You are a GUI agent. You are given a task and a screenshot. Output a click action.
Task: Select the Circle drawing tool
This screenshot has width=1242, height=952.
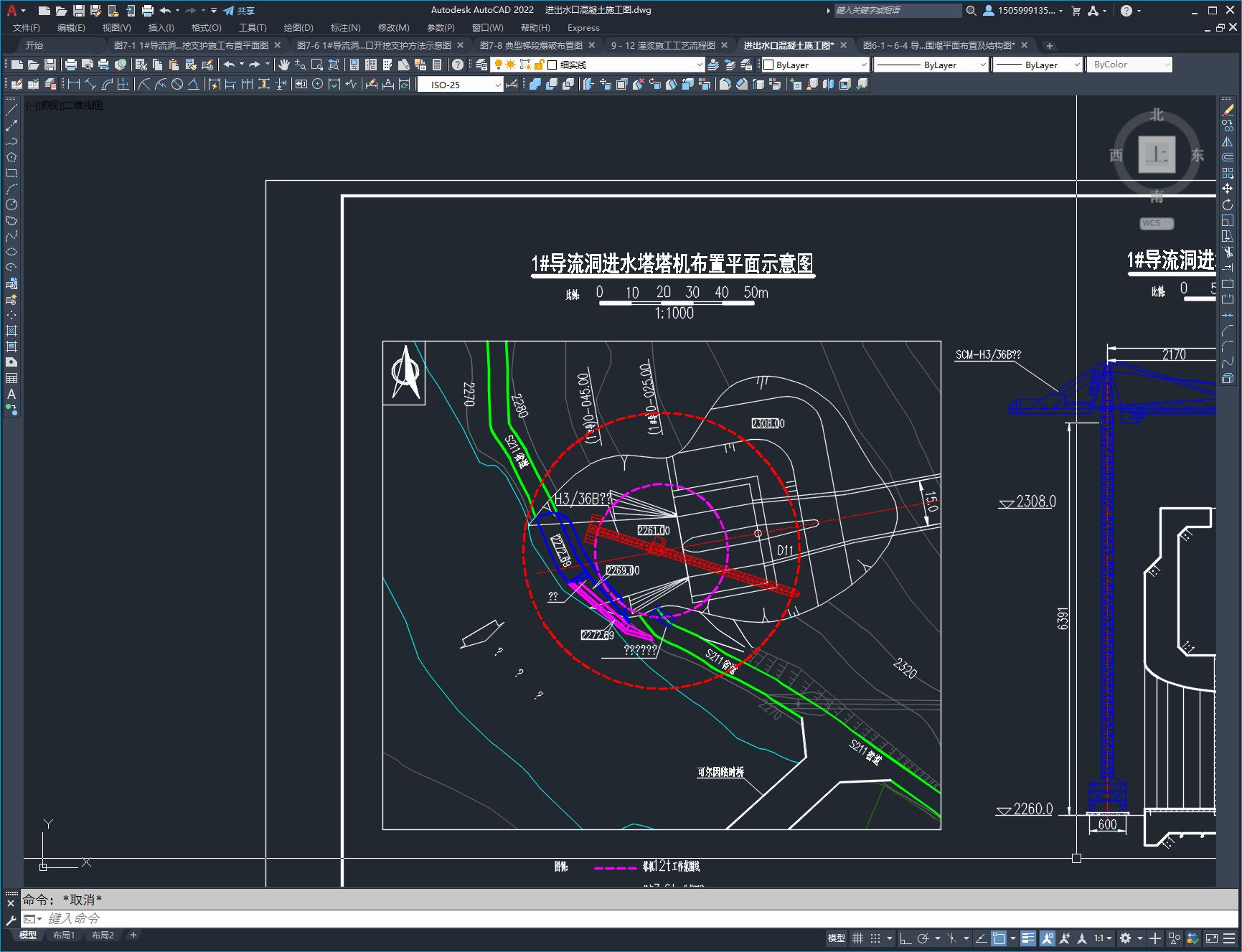click(x=11, y=204)
